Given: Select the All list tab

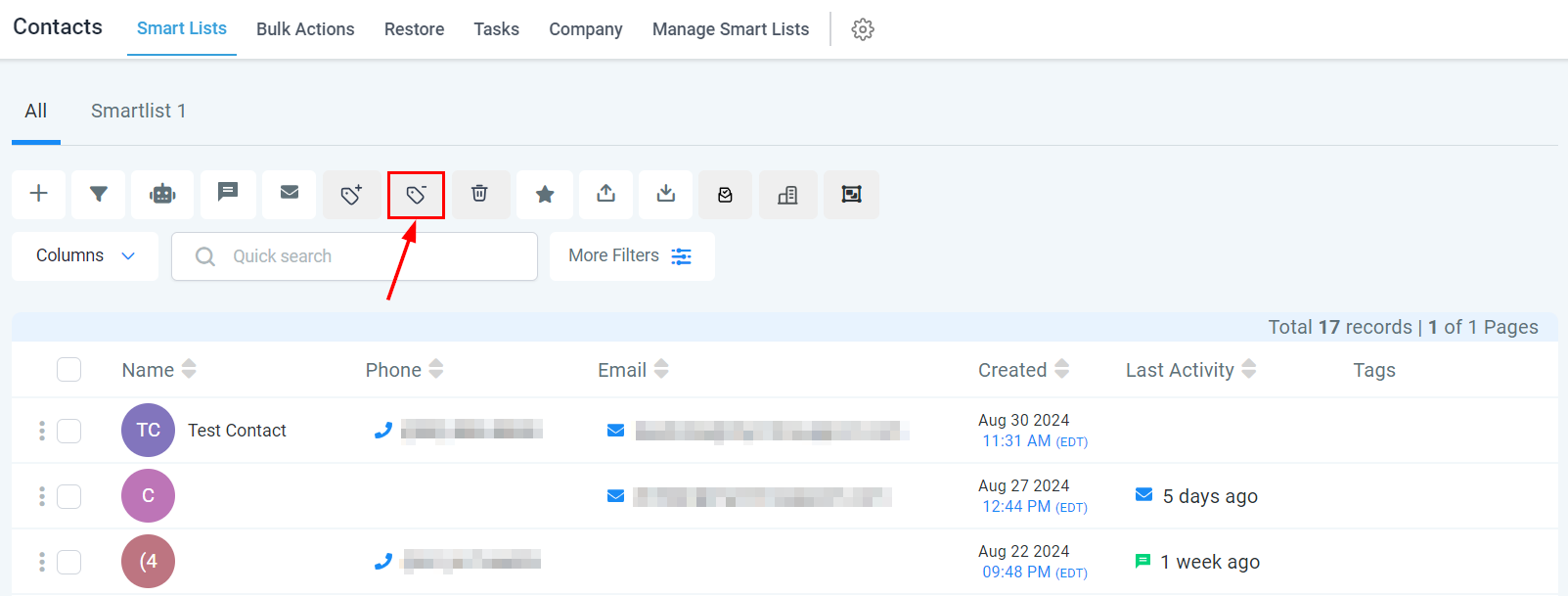Looking at the screenshot, I should (x=36, y=111).
